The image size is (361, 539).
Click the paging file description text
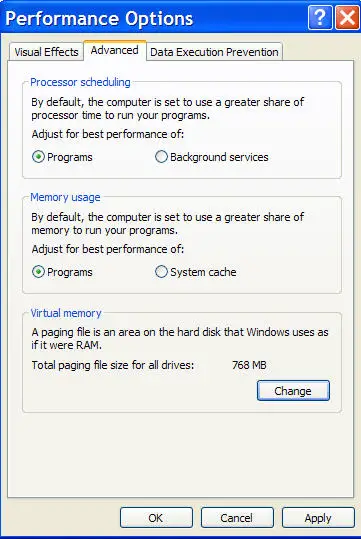[x=180, y=339]
